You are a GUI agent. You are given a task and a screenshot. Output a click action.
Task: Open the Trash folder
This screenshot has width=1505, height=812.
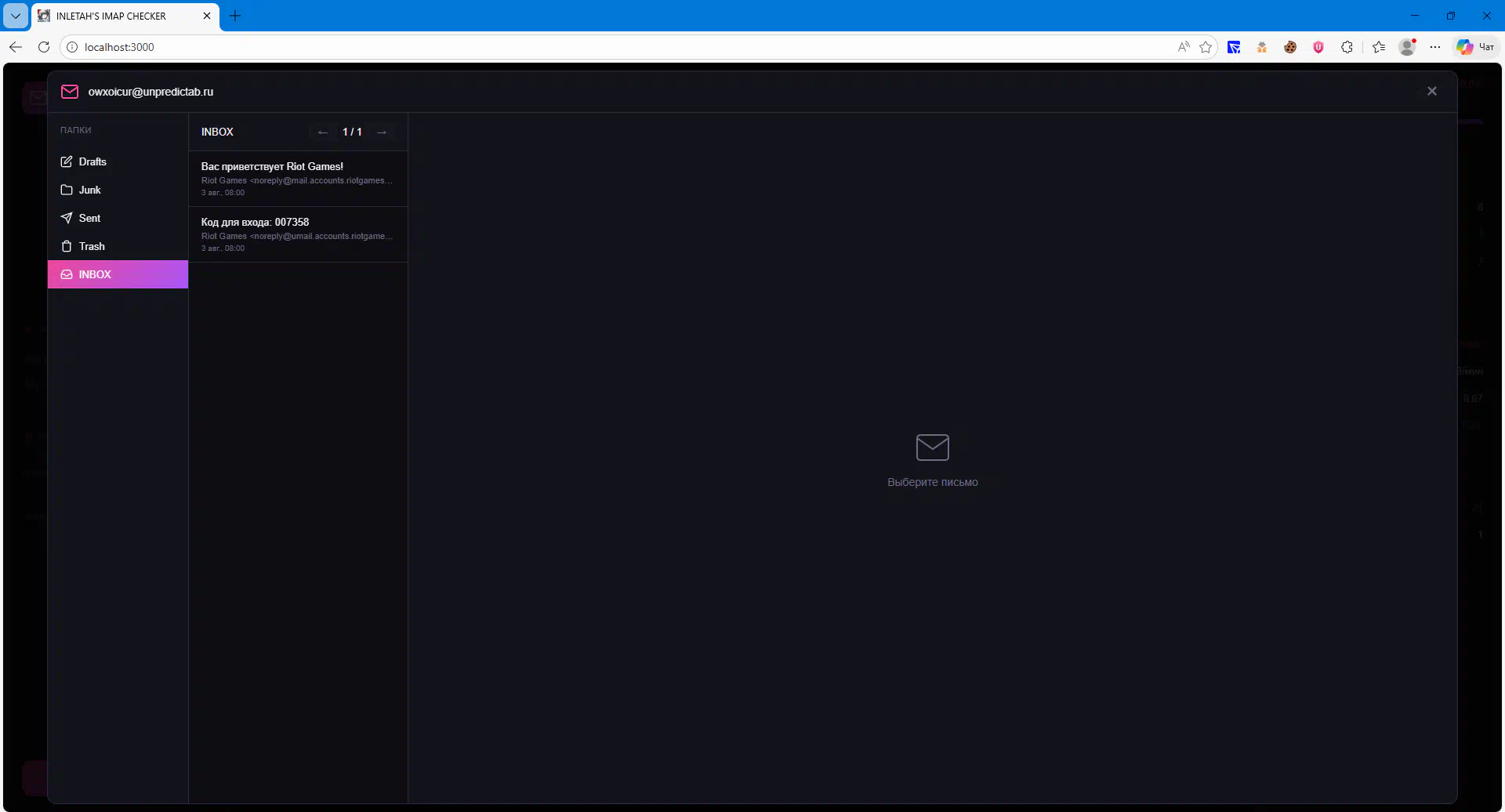point(91,246)
